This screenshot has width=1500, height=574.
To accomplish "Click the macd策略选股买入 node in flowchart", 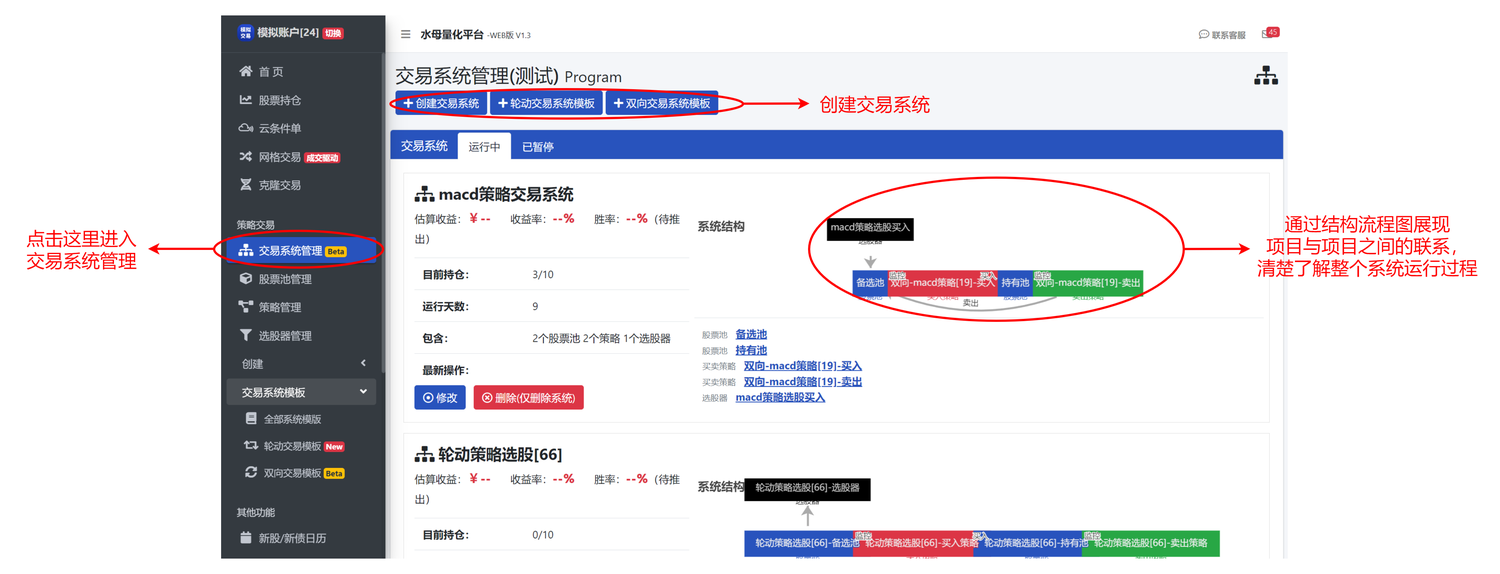I will coord(870,228).
